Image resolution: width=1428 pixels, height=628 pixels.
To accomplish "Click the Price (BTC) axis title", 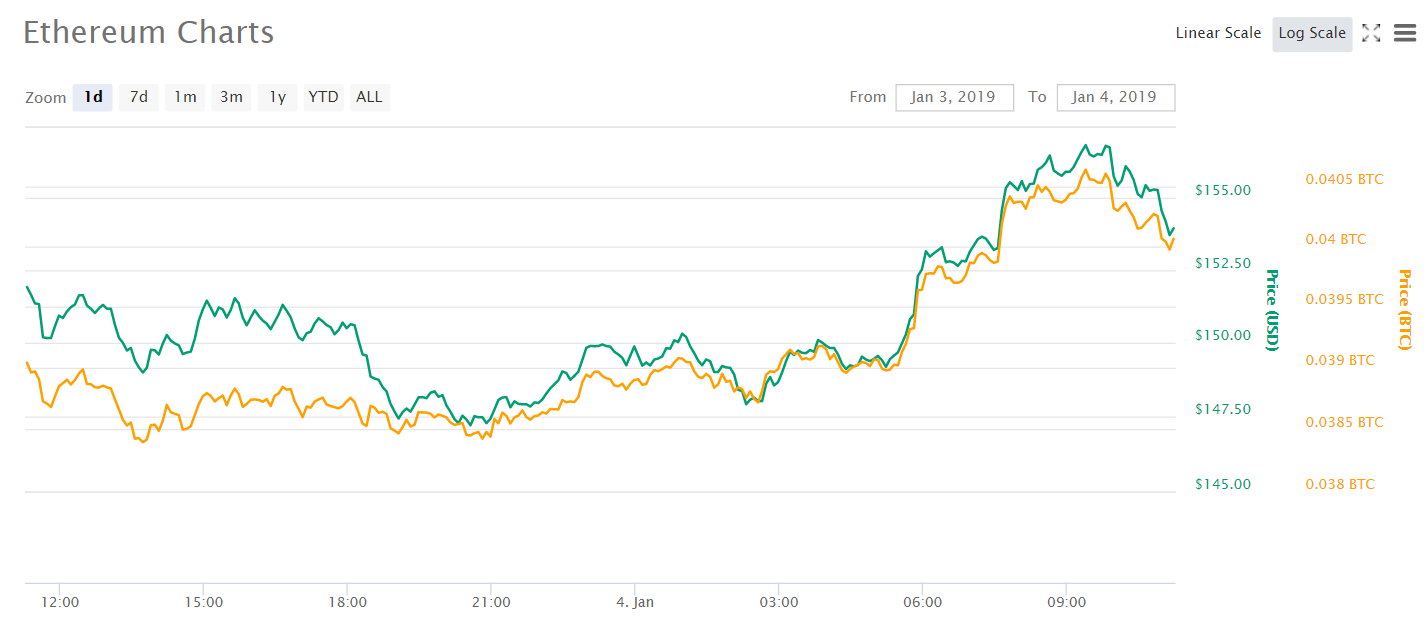I will click(1404, 310).
